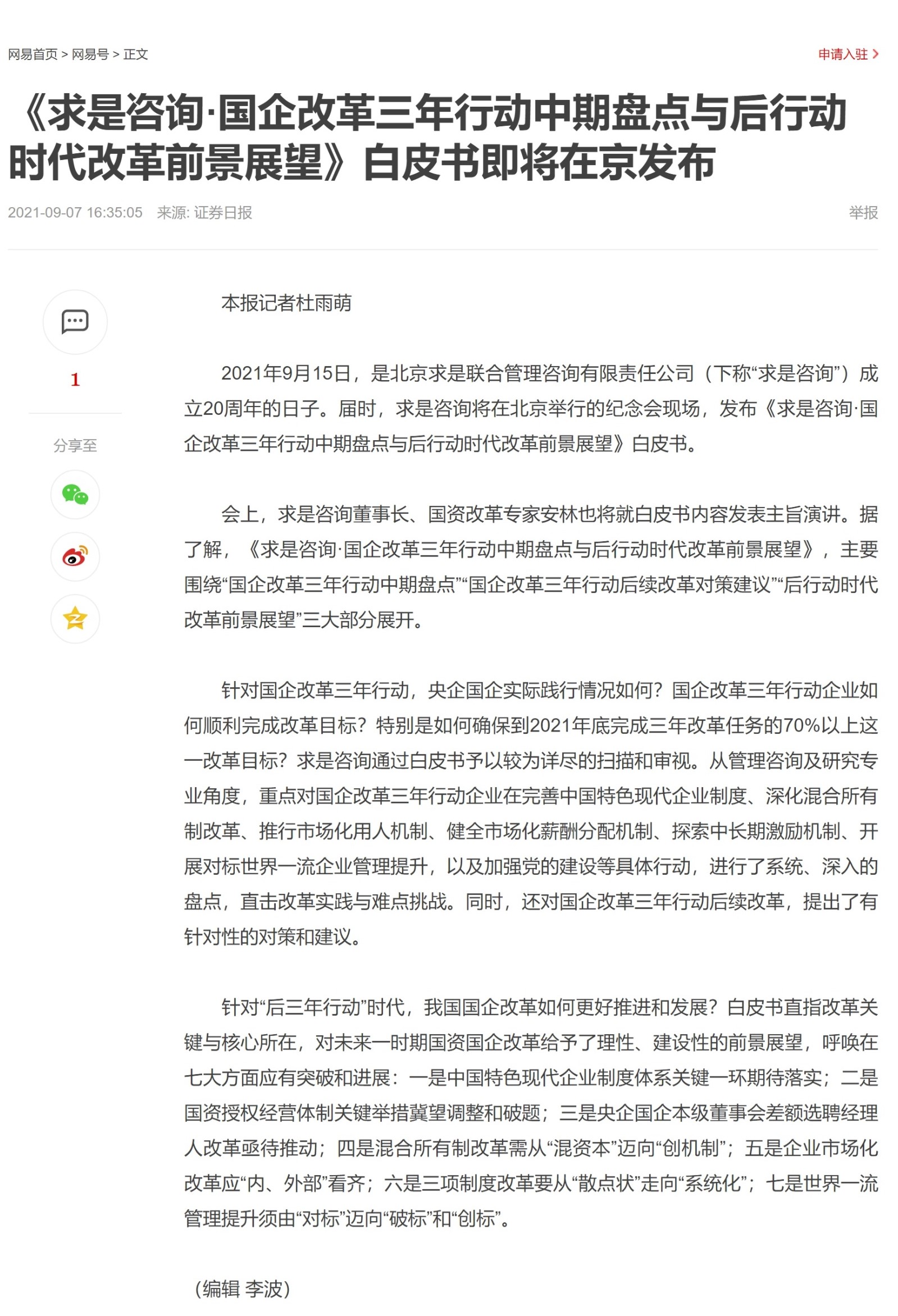Viewport: 898px width, 1316px height.
Task: Click the 分享至 label
Action: click(x=75, y=446)
